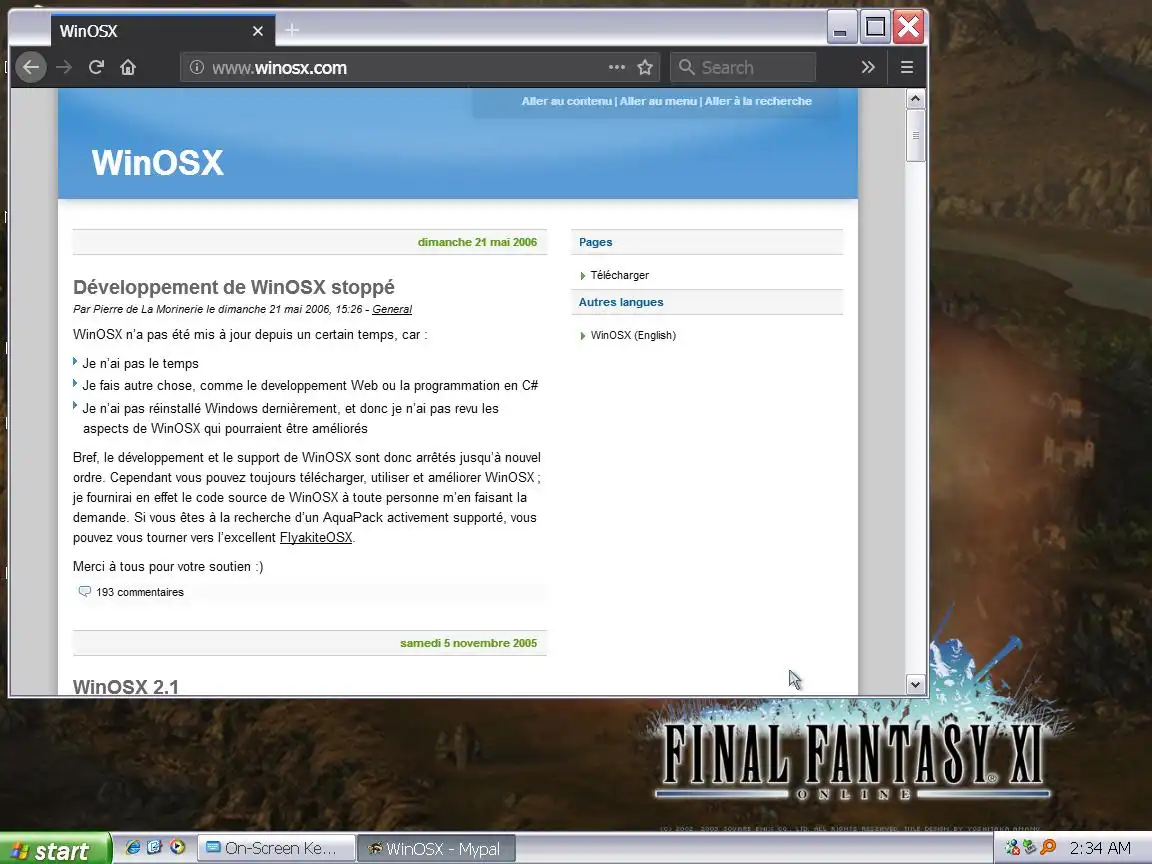Click the network connection tray icon with red X
The image size is (1152, 864).
[x=1012, y=848]
